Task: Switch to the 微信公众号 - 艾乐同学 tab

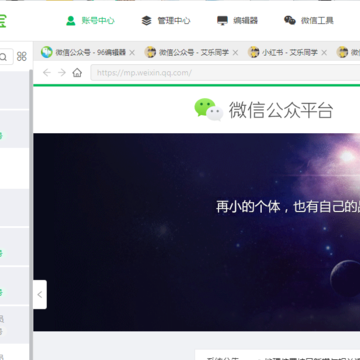Action: [x=192, y=52]
